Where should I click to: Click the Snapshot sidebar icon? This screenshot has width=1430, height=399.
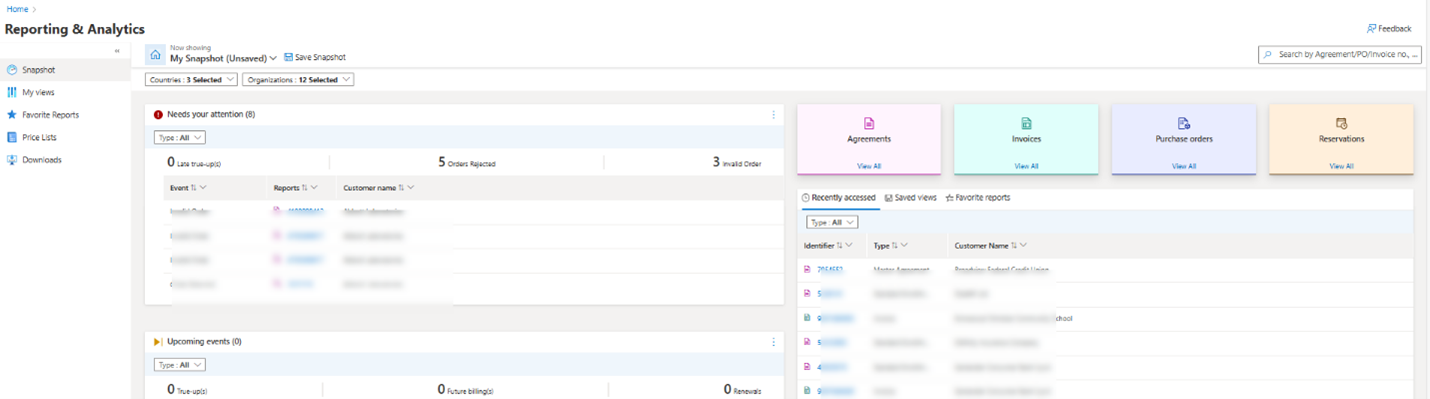click(12, 70)
